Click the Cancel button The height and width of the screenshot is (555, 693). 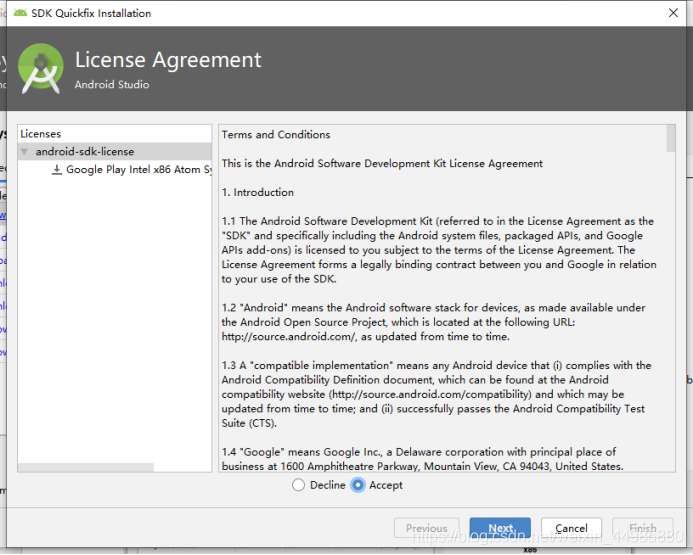[571, 528]
